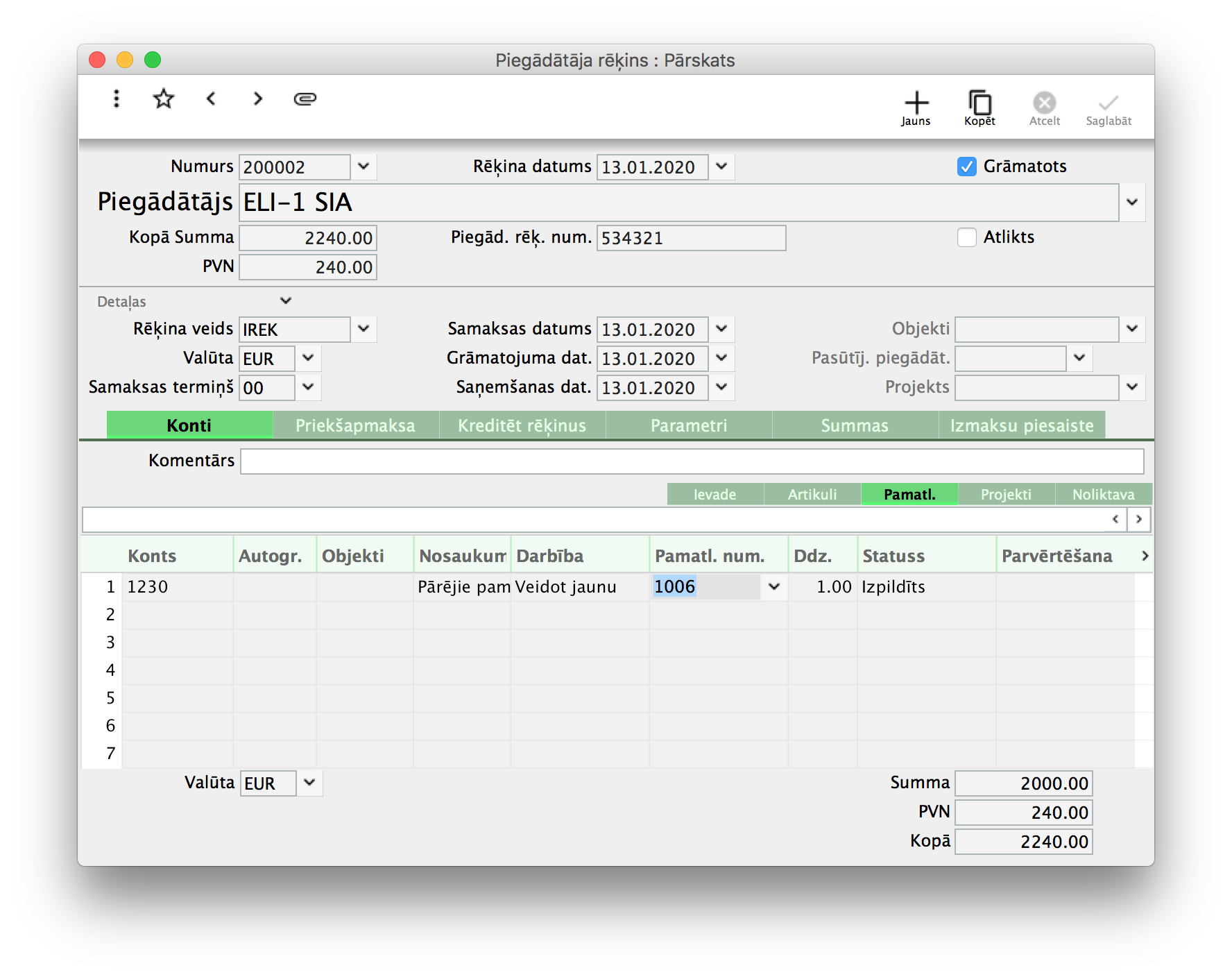Switch to the Projekti sub-tab
1232x977 pixels.
[x=1007, y=494]
